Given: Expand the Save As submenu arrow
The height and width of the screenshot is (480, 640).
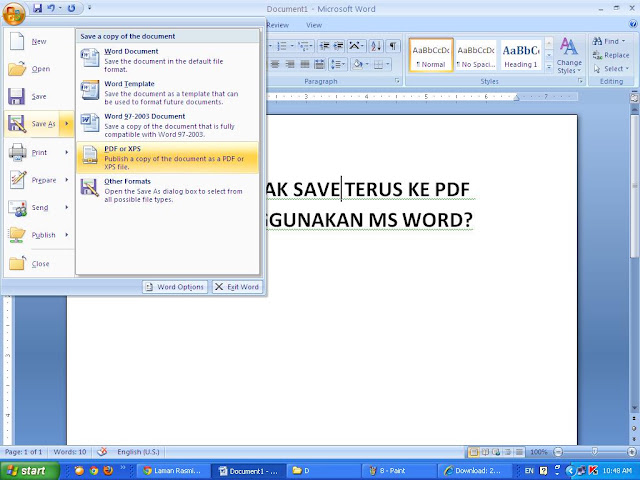Looking at the screenshot, I should (x=67, y=124).
